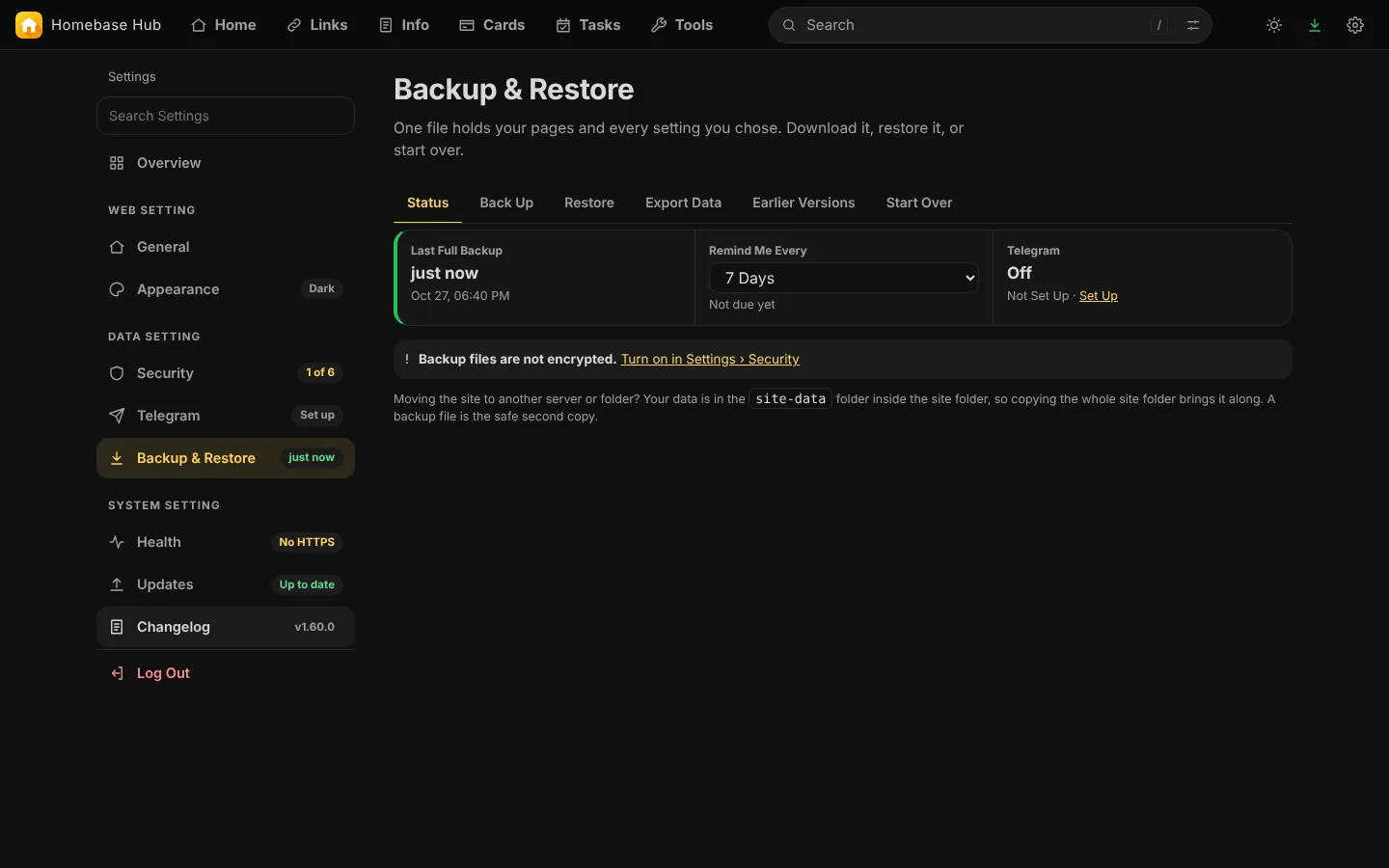1389x868 pixels.
Task: Click the Oct 27, 06:40 PM timestamp
Action: point(460,296)
